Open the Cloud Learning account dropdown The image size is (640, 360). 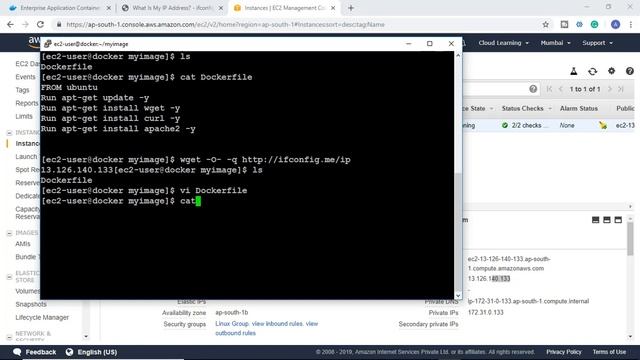point(503,43)
